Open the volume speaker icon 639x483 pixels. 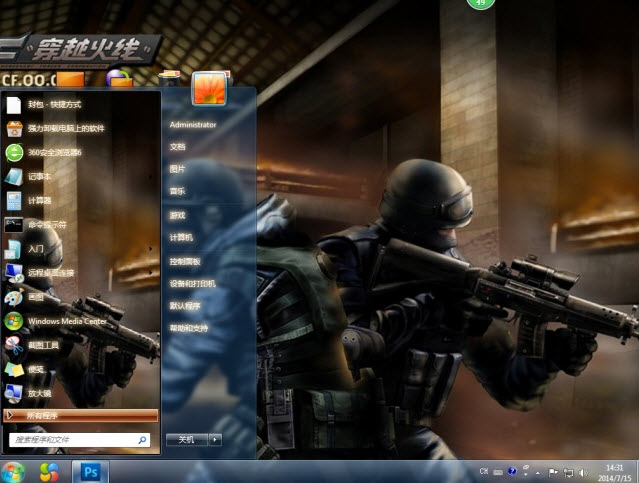pyautogui.click(x=583, y=472)
